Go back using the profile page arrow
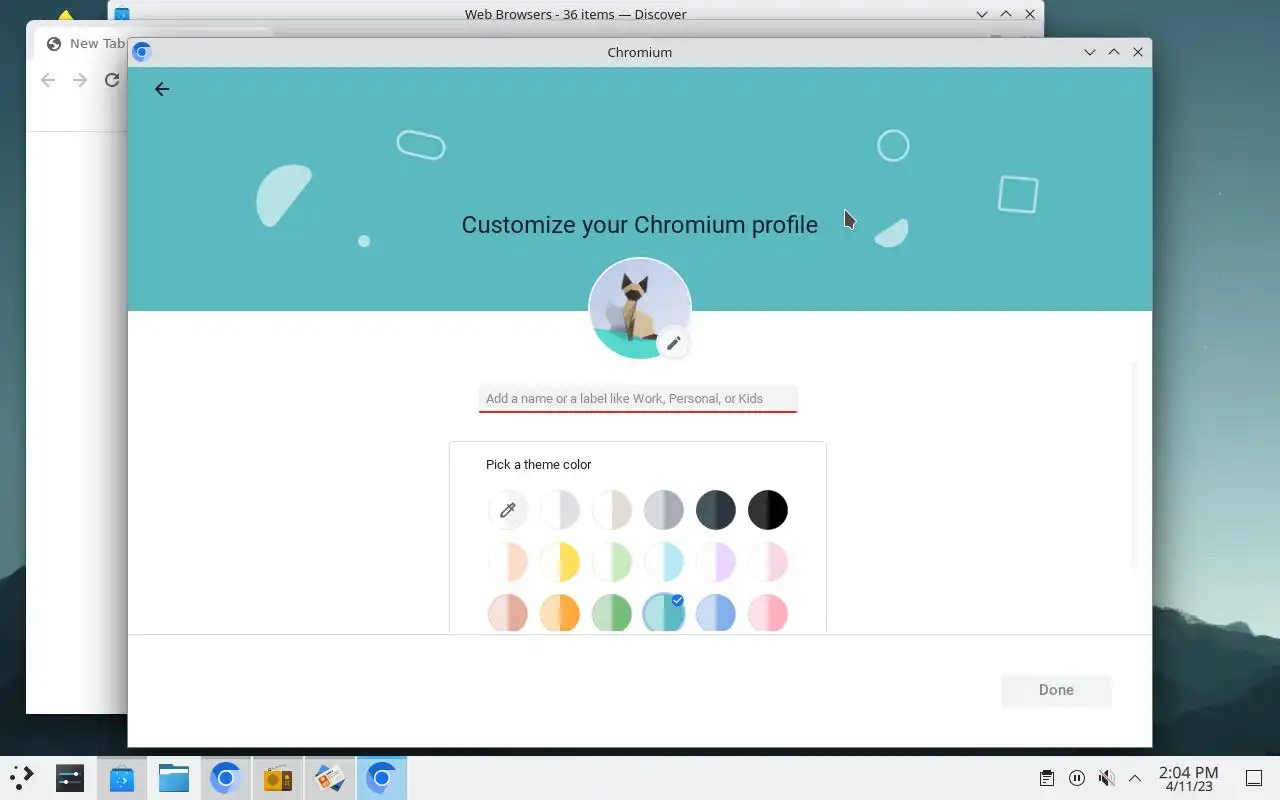 162,89
